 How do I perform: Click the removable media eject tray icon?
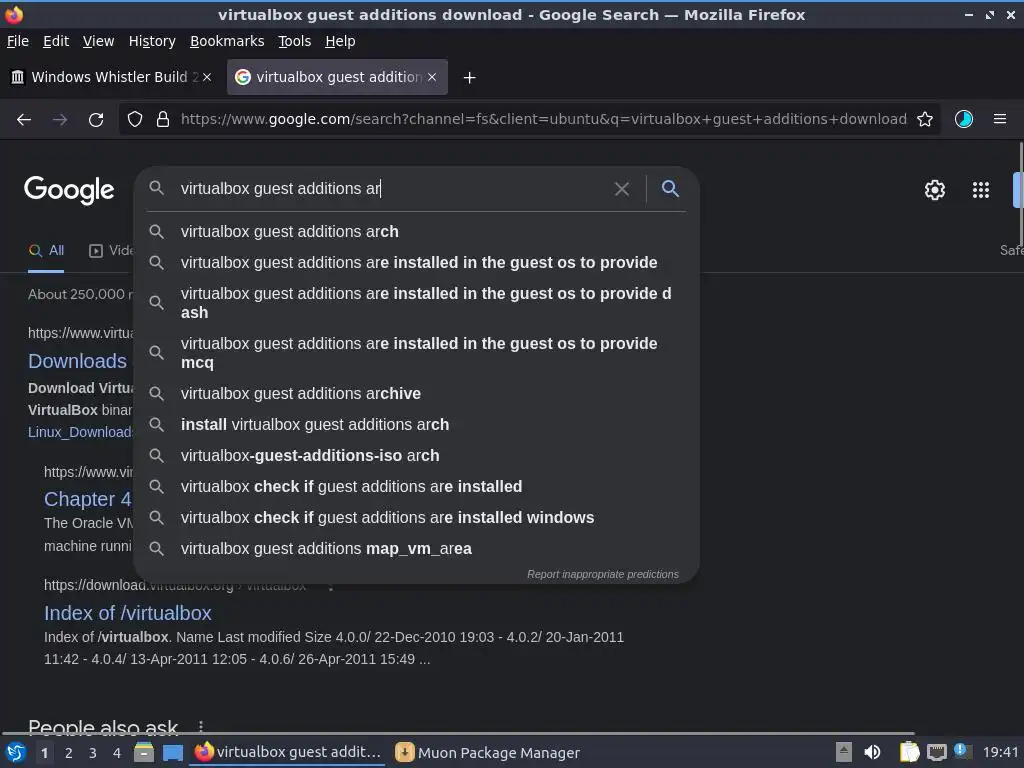tap(843, 752)
